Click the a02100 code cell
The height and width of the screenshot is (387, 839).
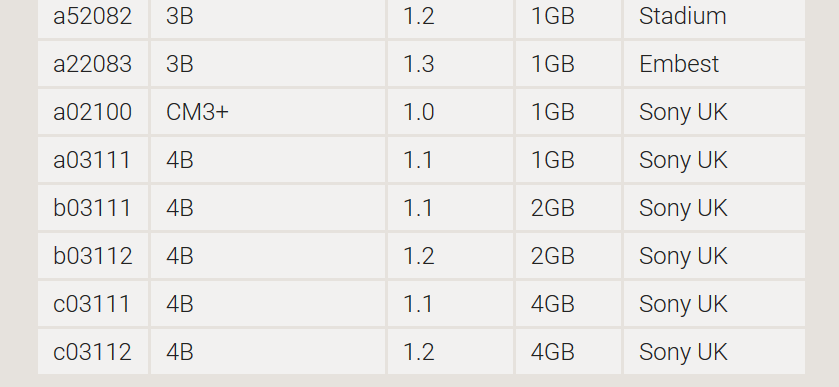click(93, 112)
